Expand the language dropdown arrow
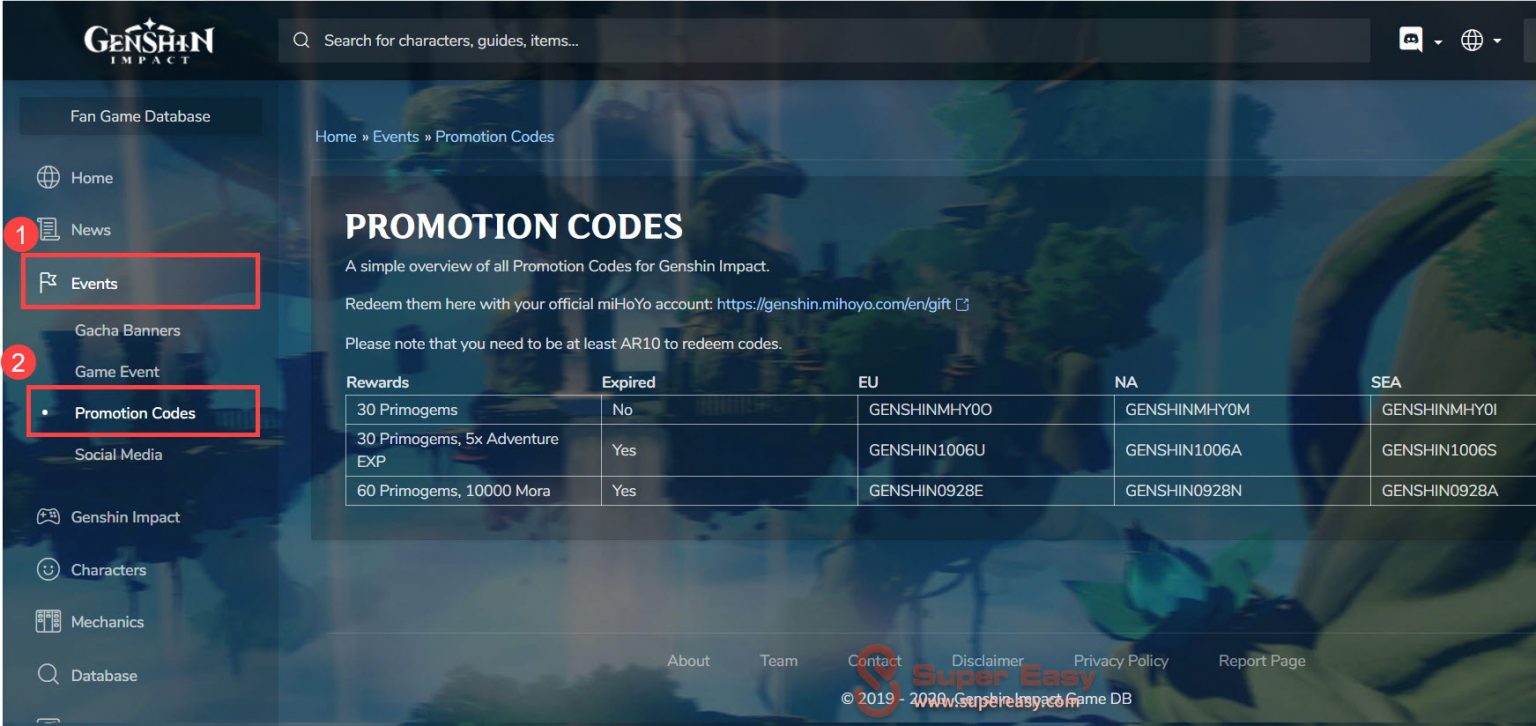This screenshot has height=726, width=1536. click(x=1497, y=42)
